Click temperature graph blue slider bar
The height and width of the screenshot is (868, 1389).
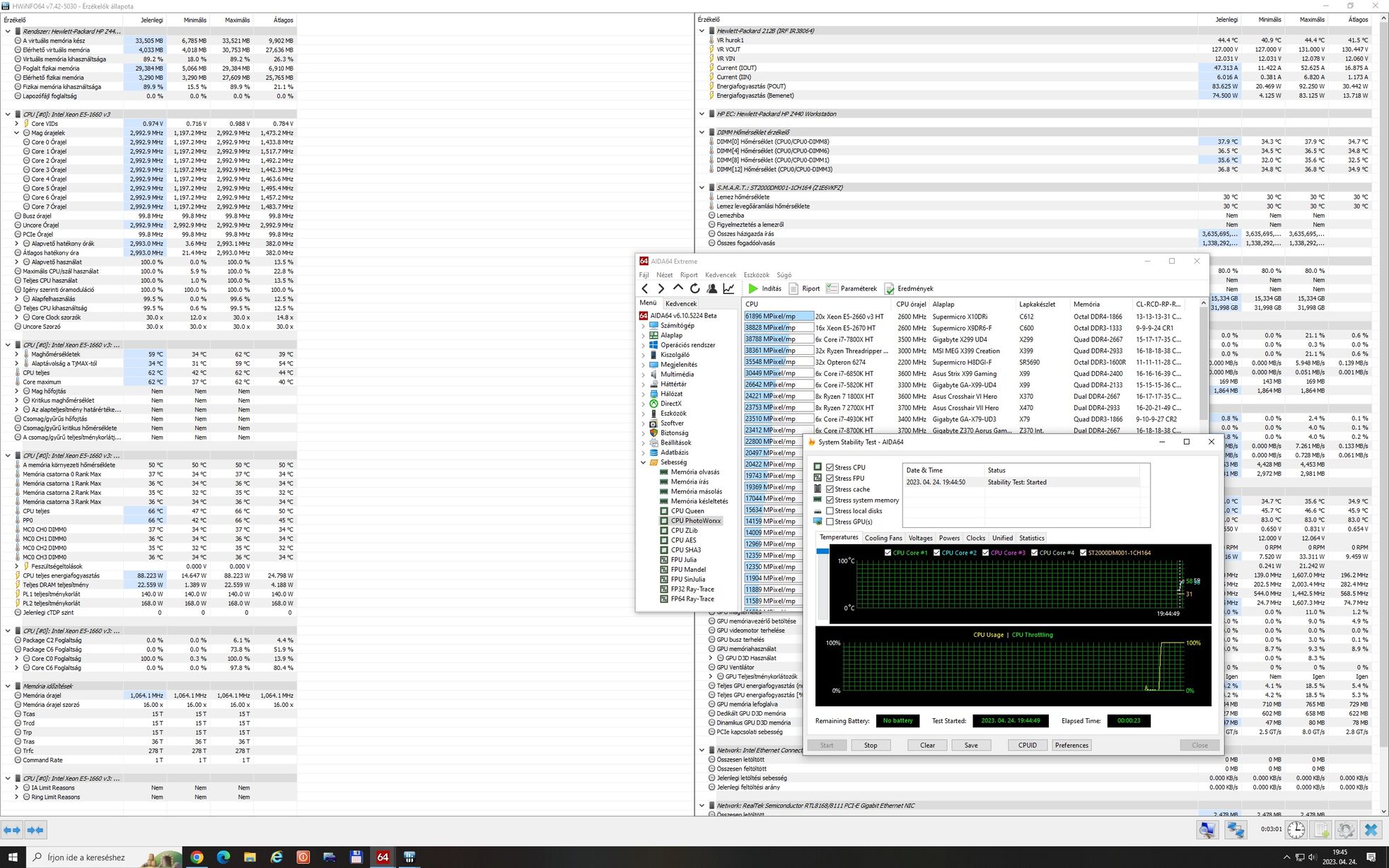[x=823, y=551]
